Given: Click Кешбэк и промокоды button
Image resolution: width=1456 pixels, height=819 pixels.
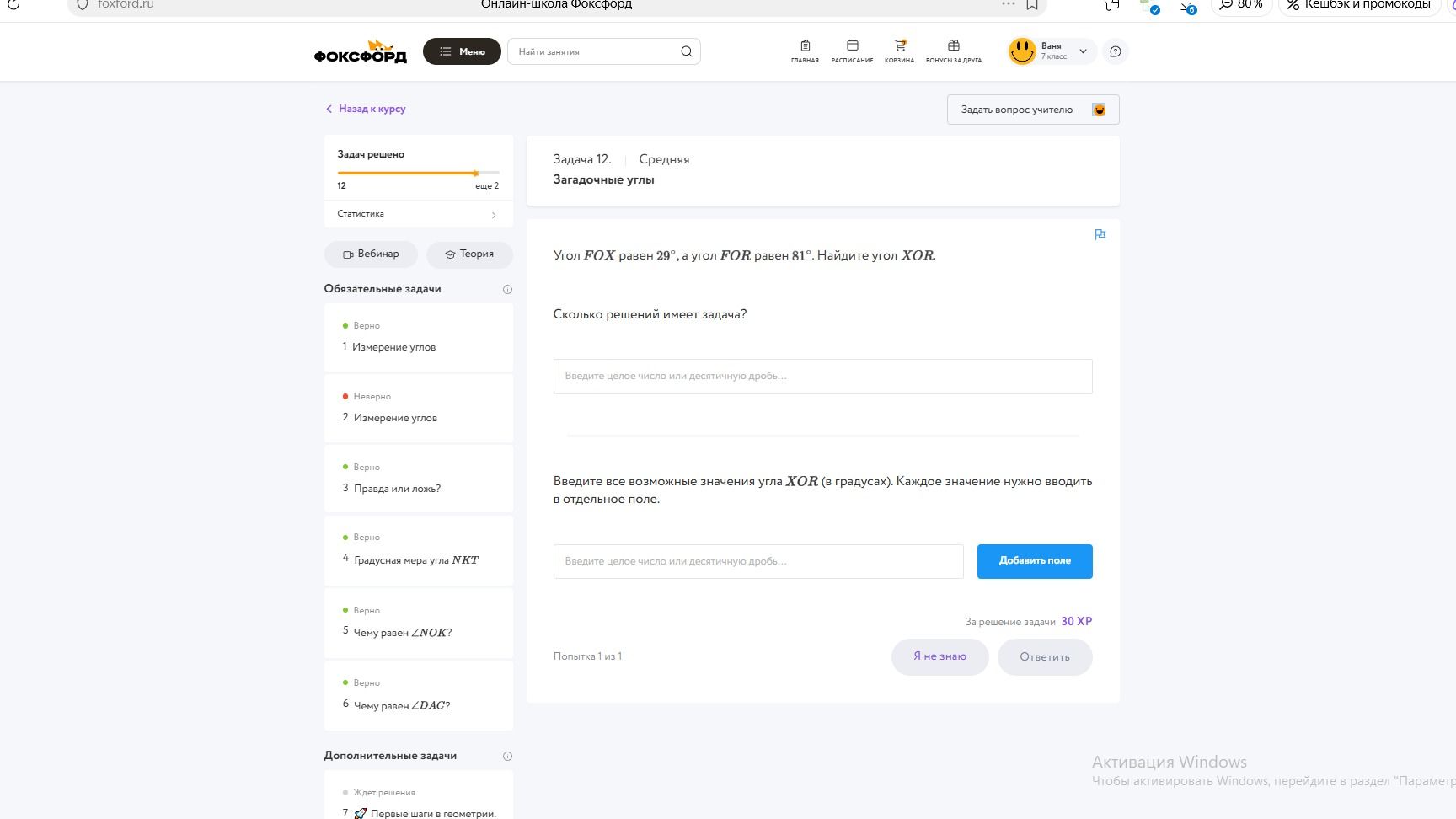Looking at the screenshot, I should [x=1359, y=4].
